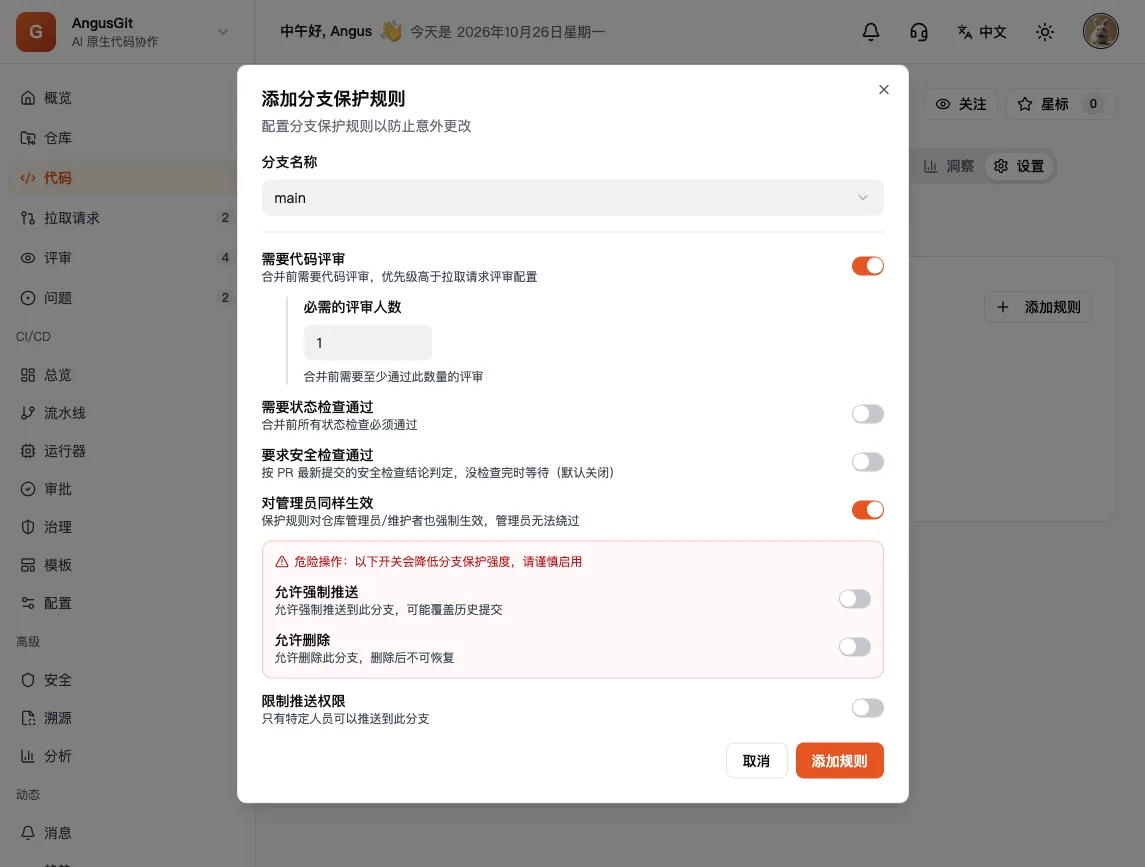The image size is (1145, 867).
Task: Click the plus icon beside 添加规则
Action: click(x=1003, y=307)
